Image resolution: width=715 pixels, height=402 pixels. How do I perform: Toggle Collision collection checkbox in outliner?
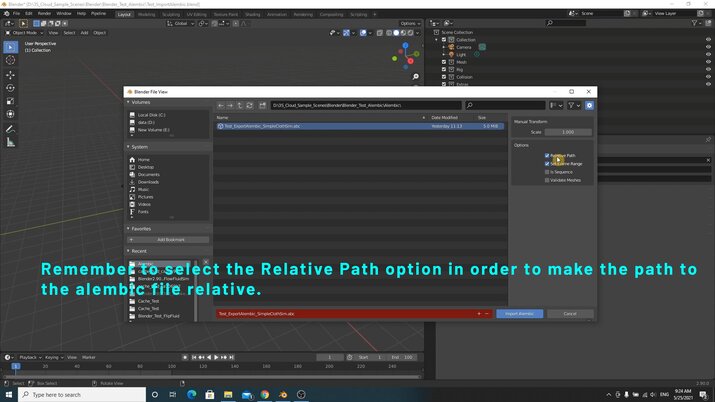point(444,77)
